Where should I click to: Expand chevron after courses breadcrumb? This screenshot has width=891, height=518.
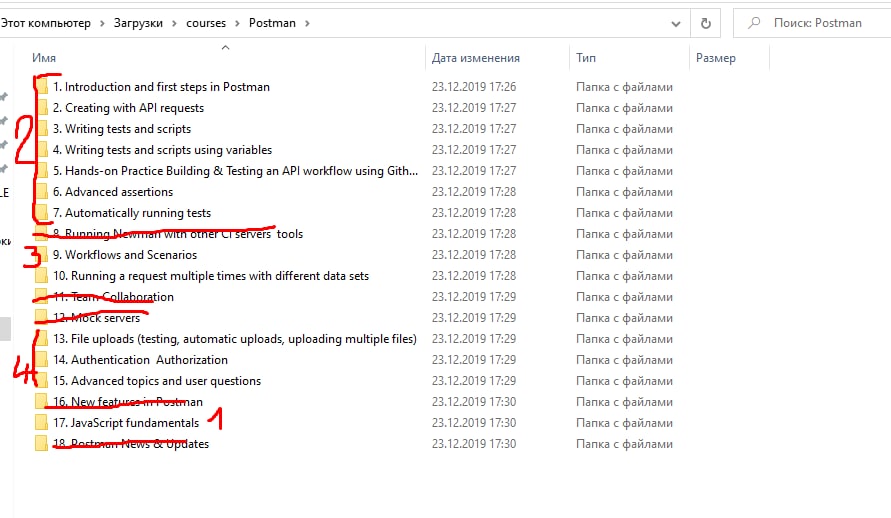237,23
